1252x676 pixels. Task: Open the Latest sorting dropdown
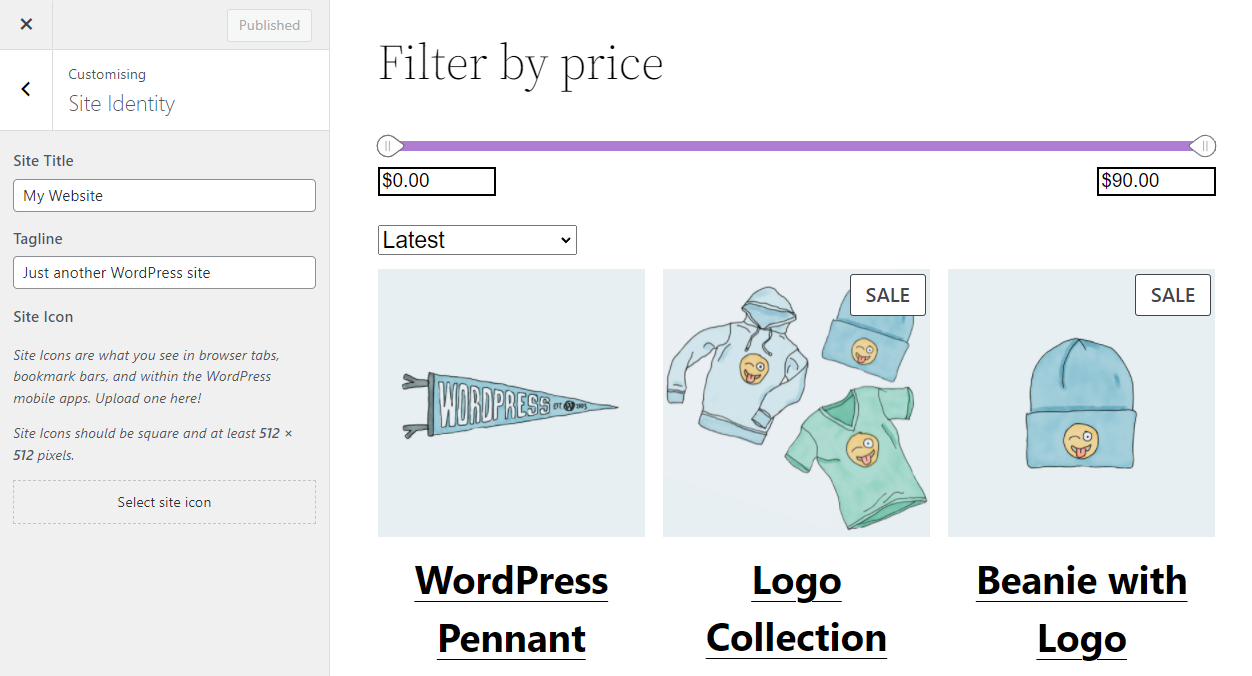pos(477,240)
